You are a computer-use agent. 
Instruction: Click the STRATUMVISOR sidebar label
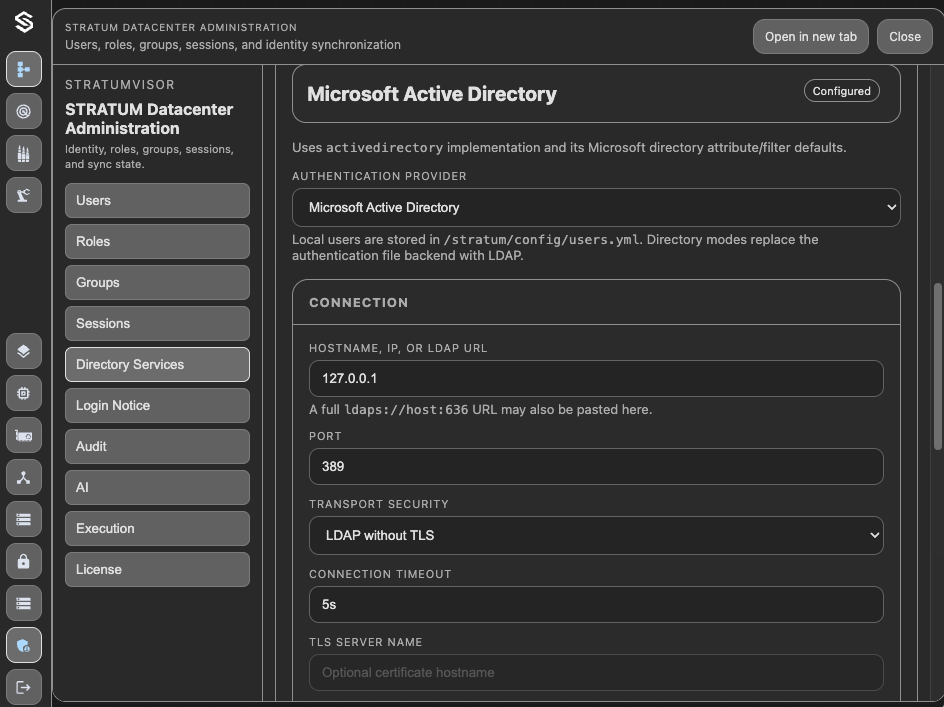point(120,85)
